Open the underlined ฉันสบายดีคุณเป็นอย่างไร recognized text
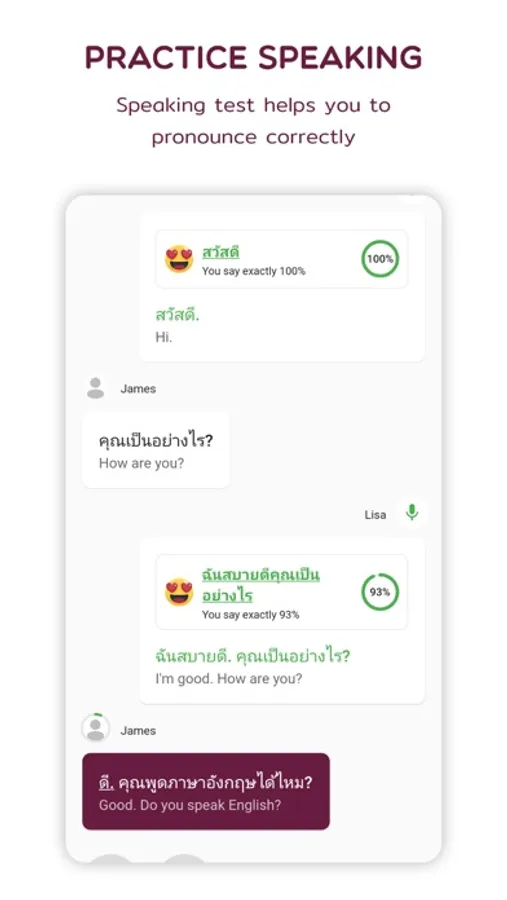Image resolution: width=507 pixels, height=900 pixels. click(x=261, y=585)
